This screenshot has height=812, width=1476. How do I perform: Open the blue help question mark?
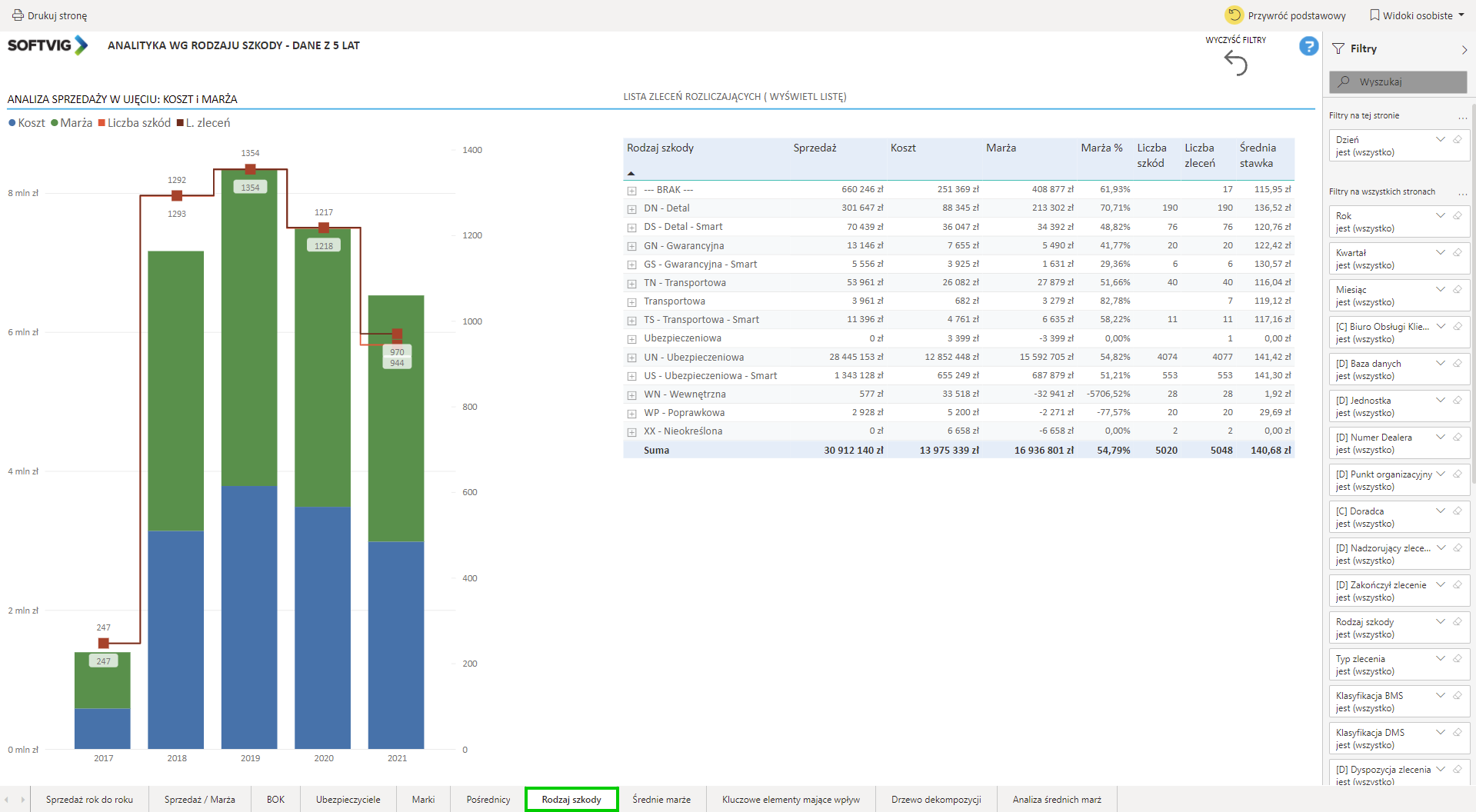1308,47
